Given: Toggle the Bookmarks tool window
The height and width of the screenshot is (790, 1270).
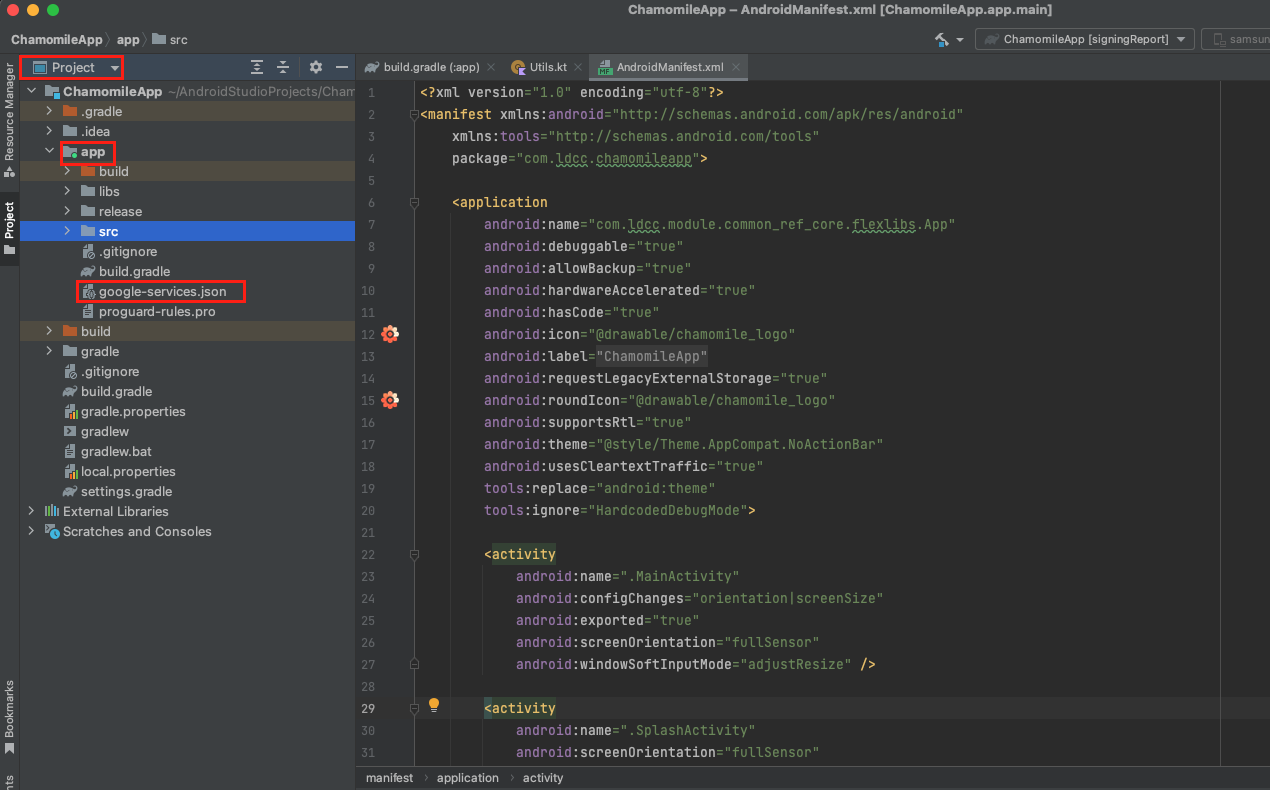Looking at the screenshot, I should pyautogui.click(x=9, y=716).
